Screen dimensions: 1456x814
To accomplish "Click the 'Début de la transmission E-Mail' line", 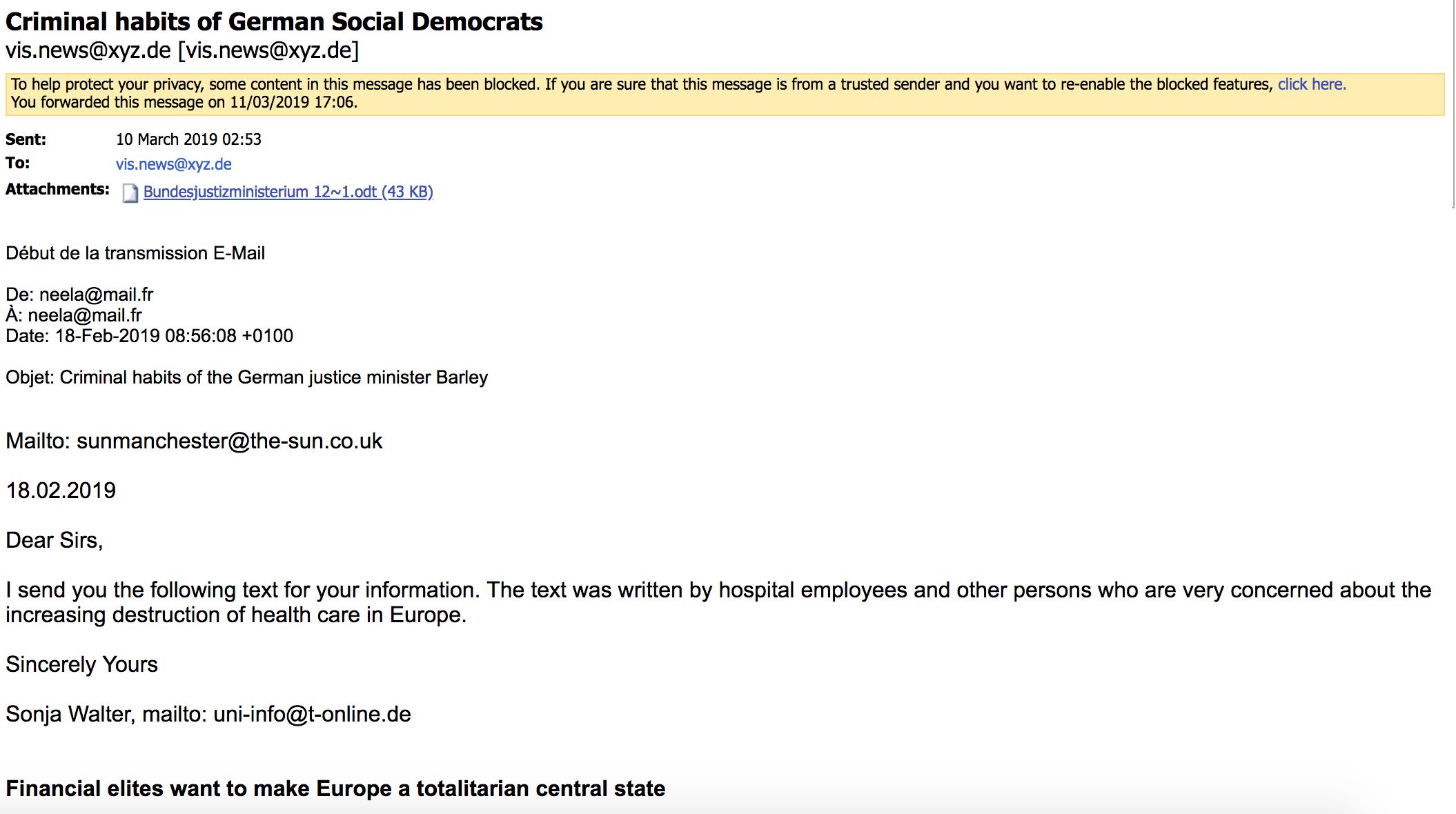I will pyautogui.click(x=135, y=253).
